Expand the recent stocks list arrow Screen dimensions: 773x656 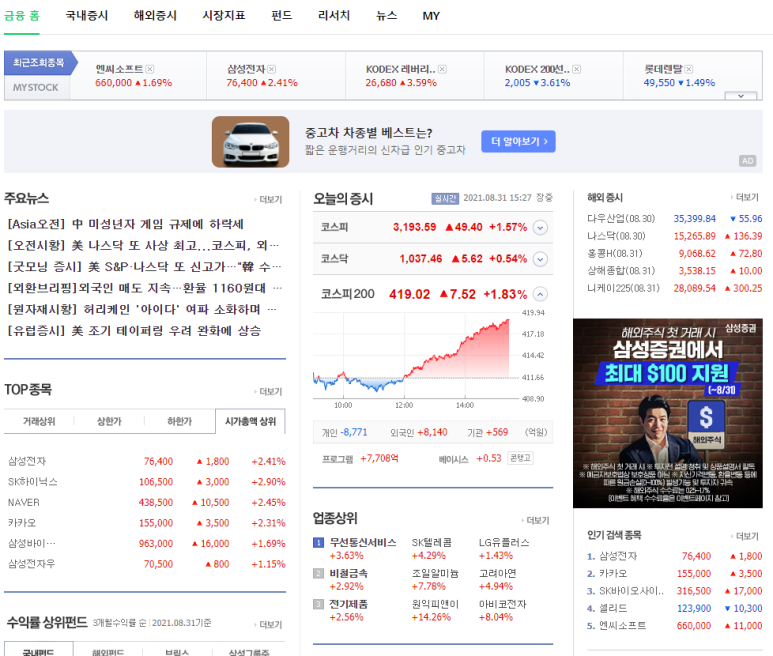click(x=740, y=96)
